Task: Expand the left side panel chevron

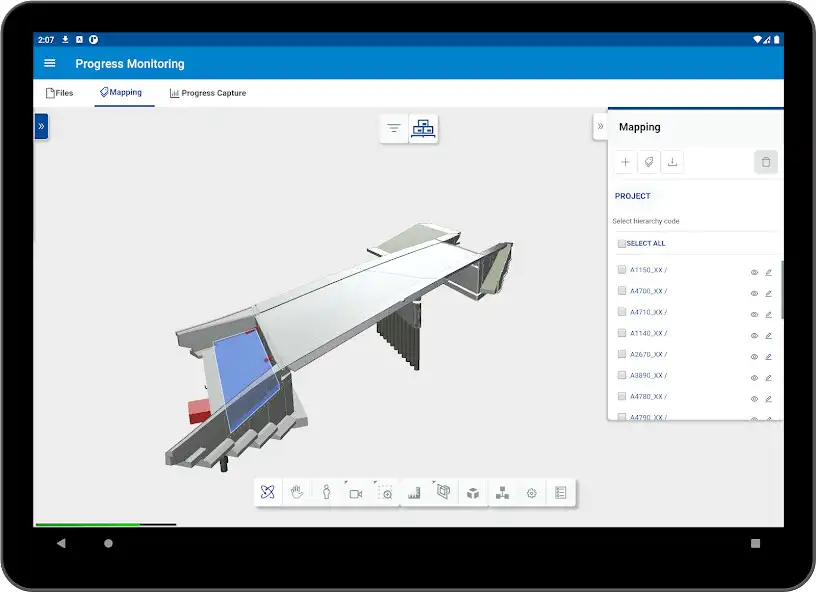Action: pos(41,126)
